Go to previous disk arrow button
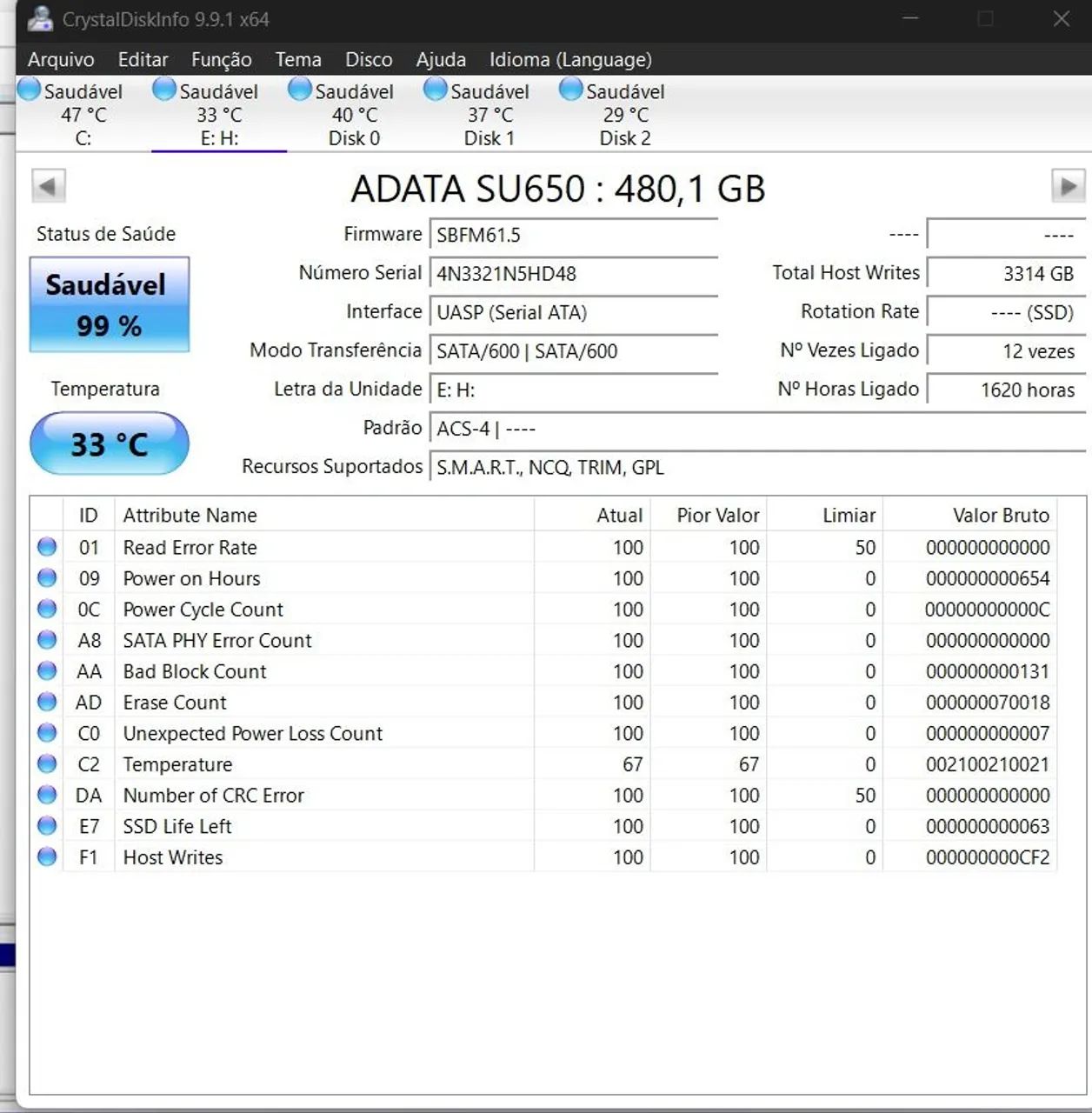This screenshot has width=1092, height=1113. point(48,186)
